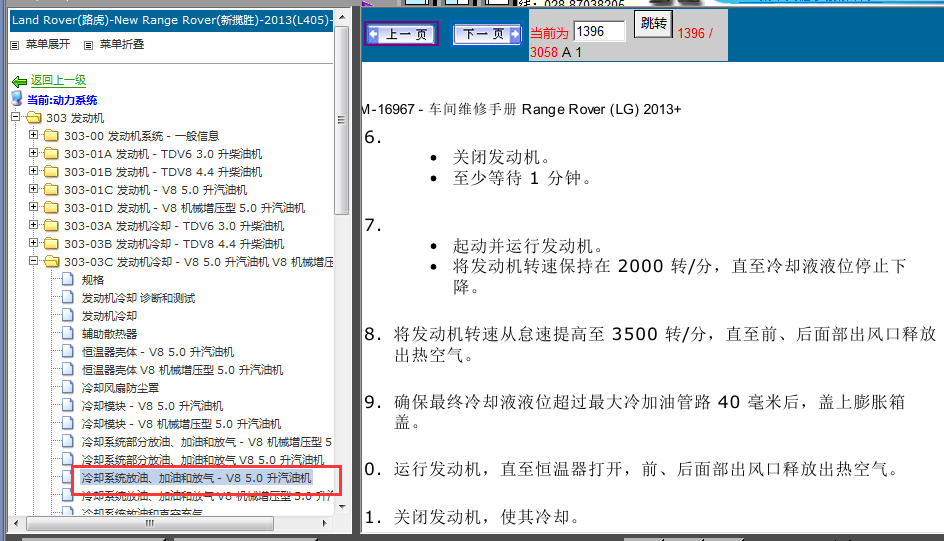Click folder icon of 303-01A 发动机

51,153
